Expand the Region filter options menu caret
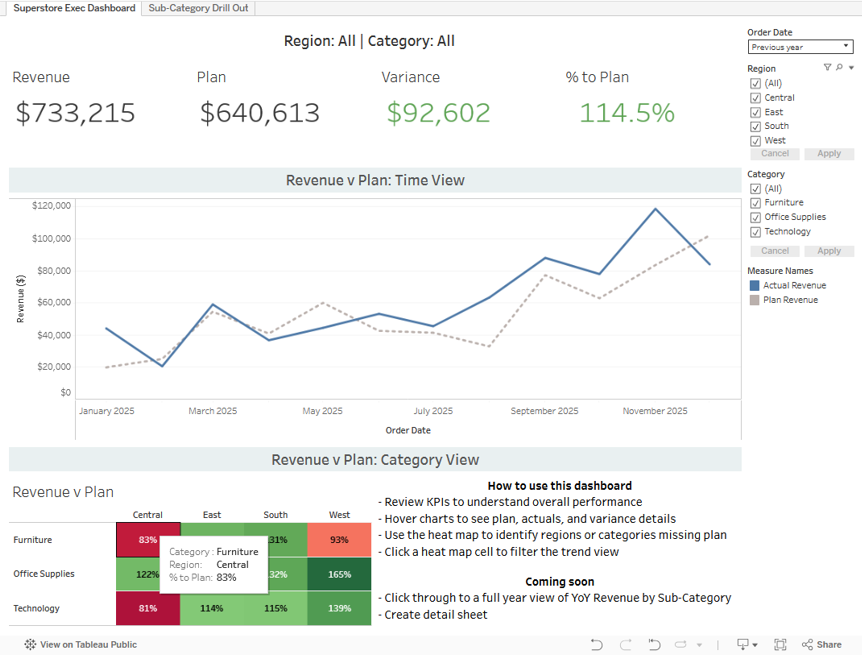 pyautogui.click(x=852, y=67)
